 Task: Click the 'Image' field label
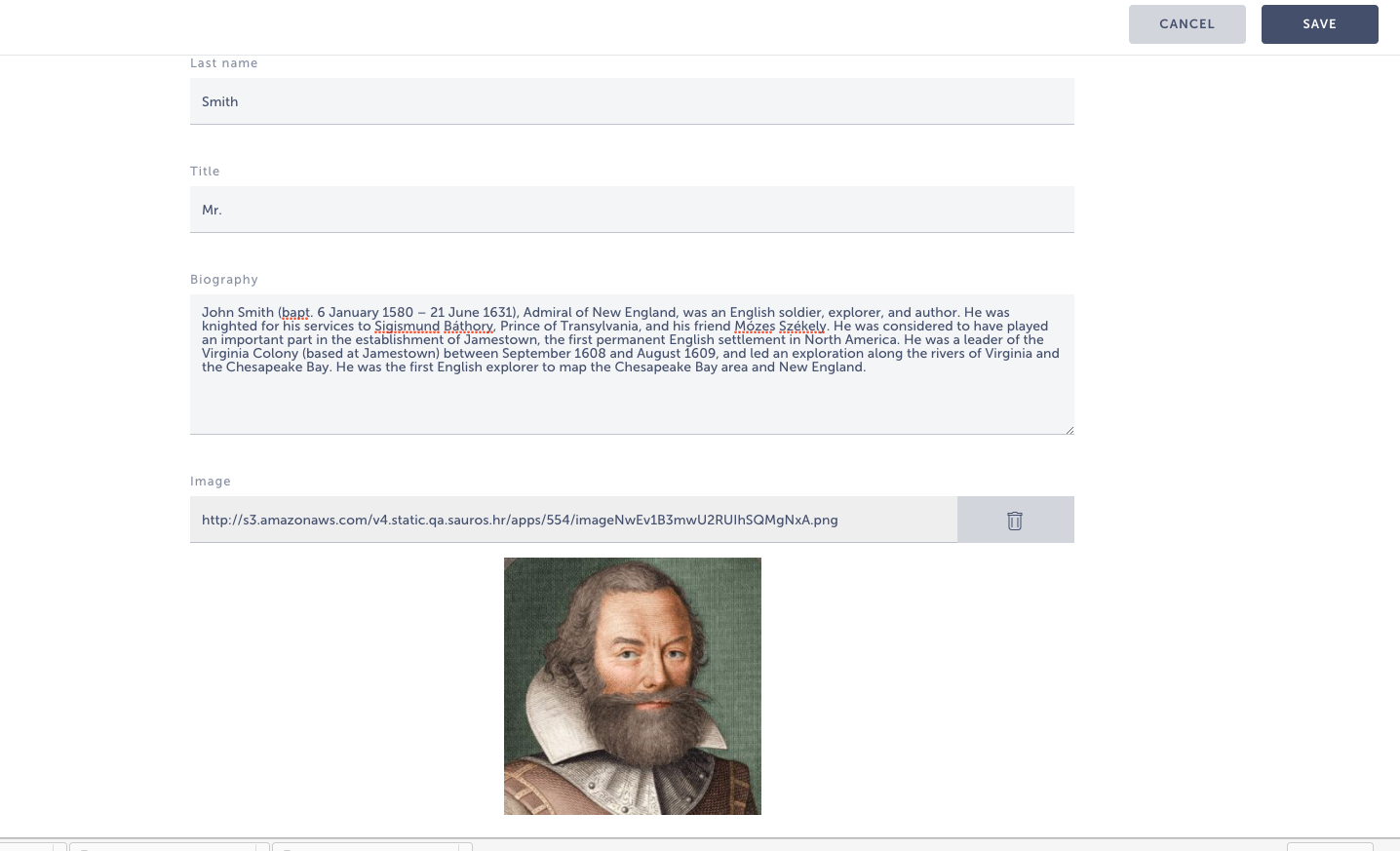pos(211,482)
